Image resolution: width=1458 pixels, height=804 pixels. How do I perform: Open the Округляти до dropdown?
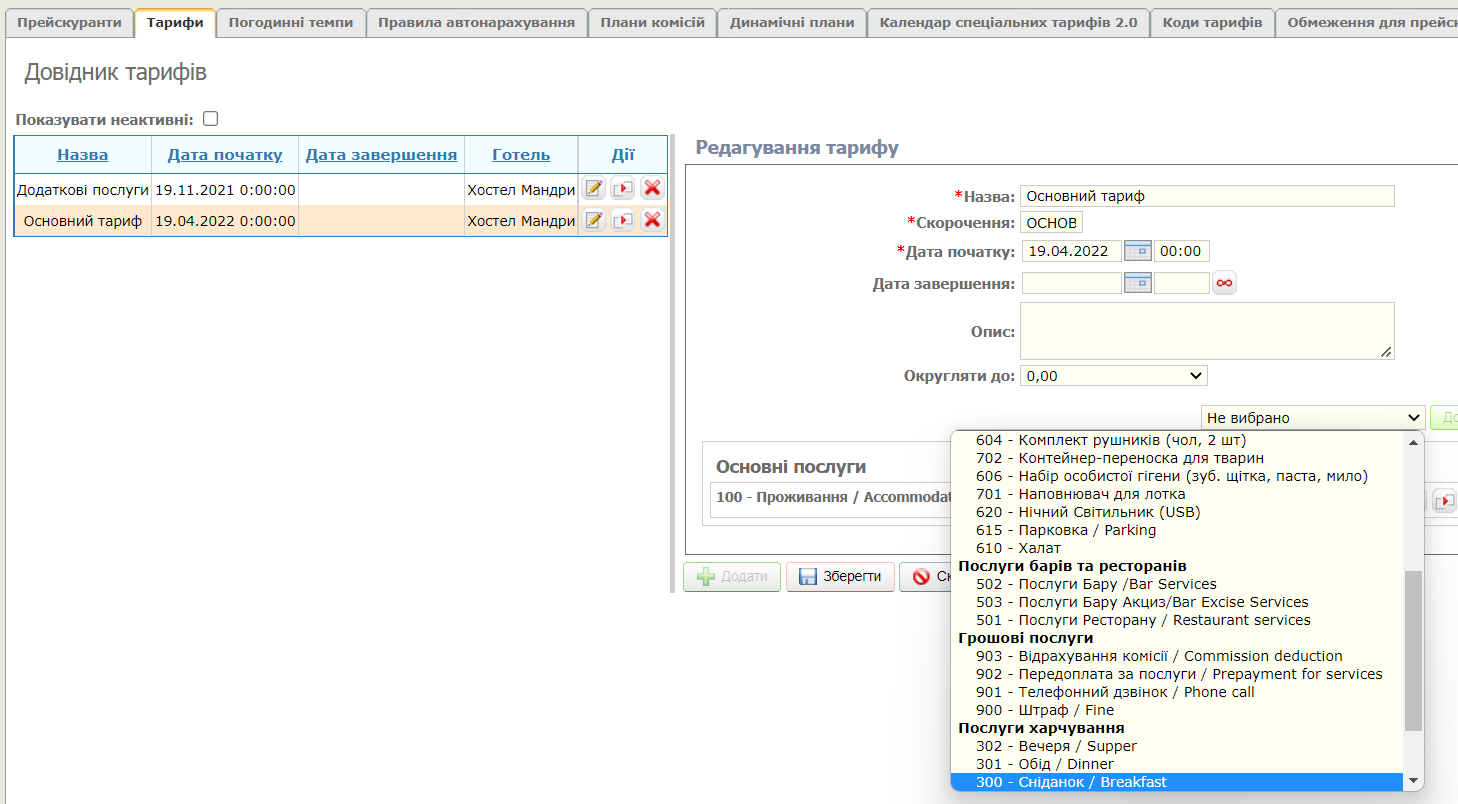[x=1113, y=376]
